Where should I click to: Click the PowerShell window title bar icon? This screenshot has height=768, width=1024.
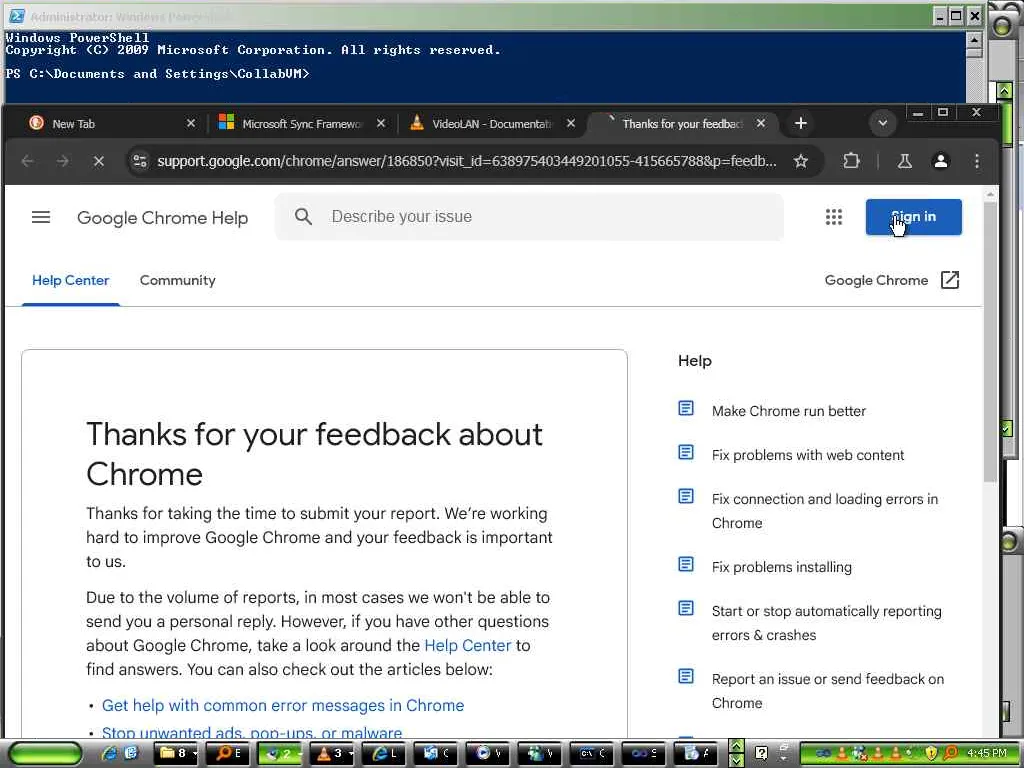pyautogui.click(x=17, y=16)
